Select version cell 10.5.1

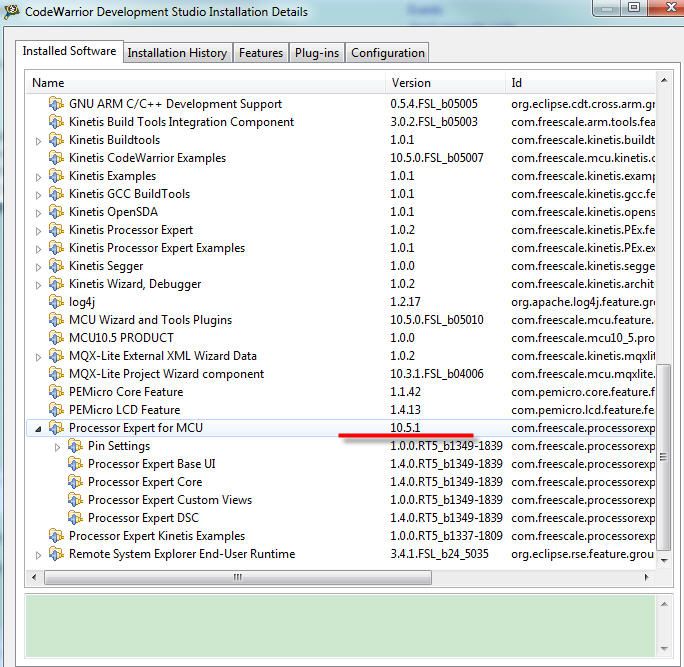405,428
